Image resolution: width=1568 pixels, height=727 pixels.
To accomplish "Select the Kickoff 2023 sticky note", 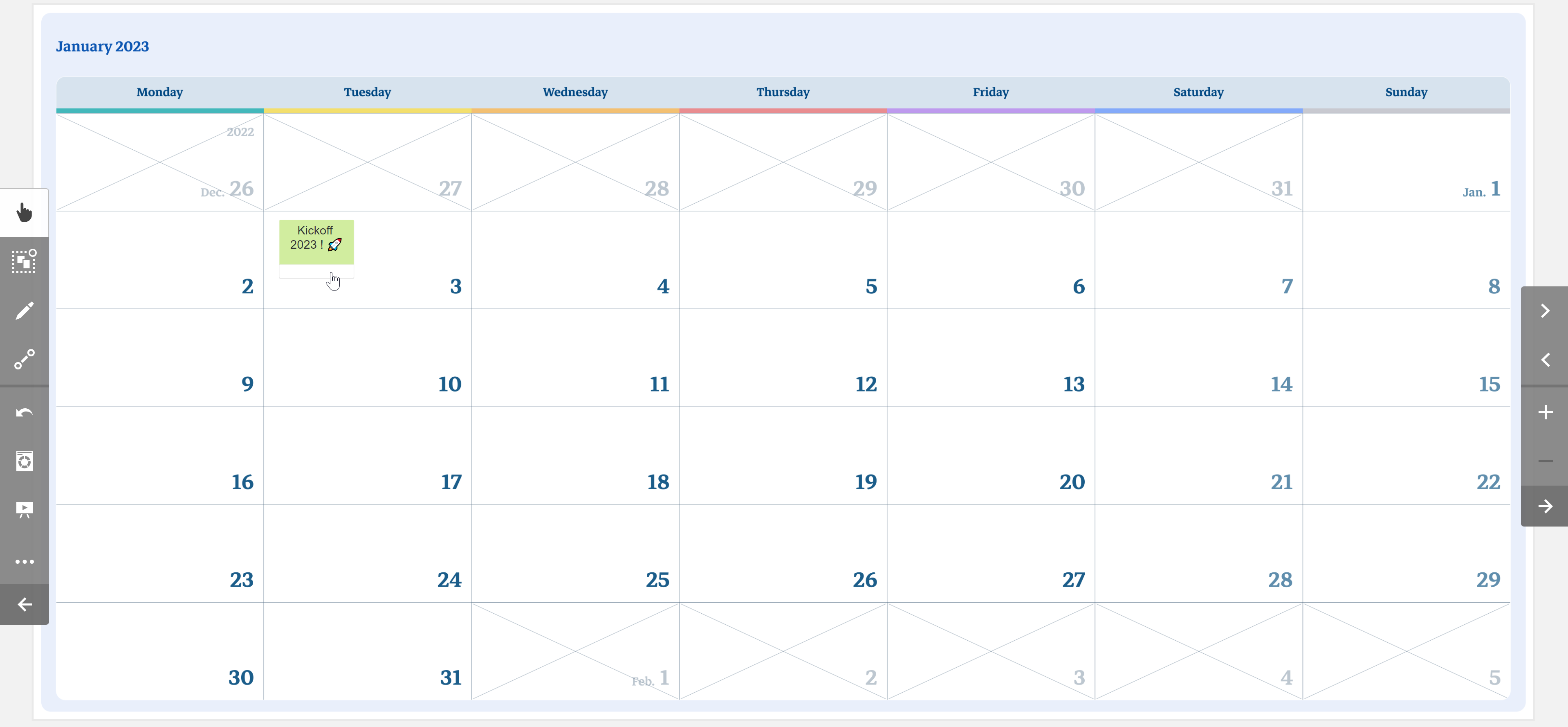I will click(x=316, y=242).
